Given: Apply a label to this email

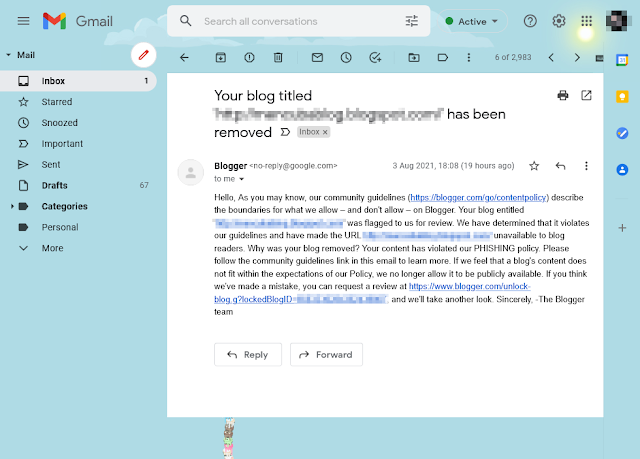Looking at the screenshot, I should click(x=442, y=58).
